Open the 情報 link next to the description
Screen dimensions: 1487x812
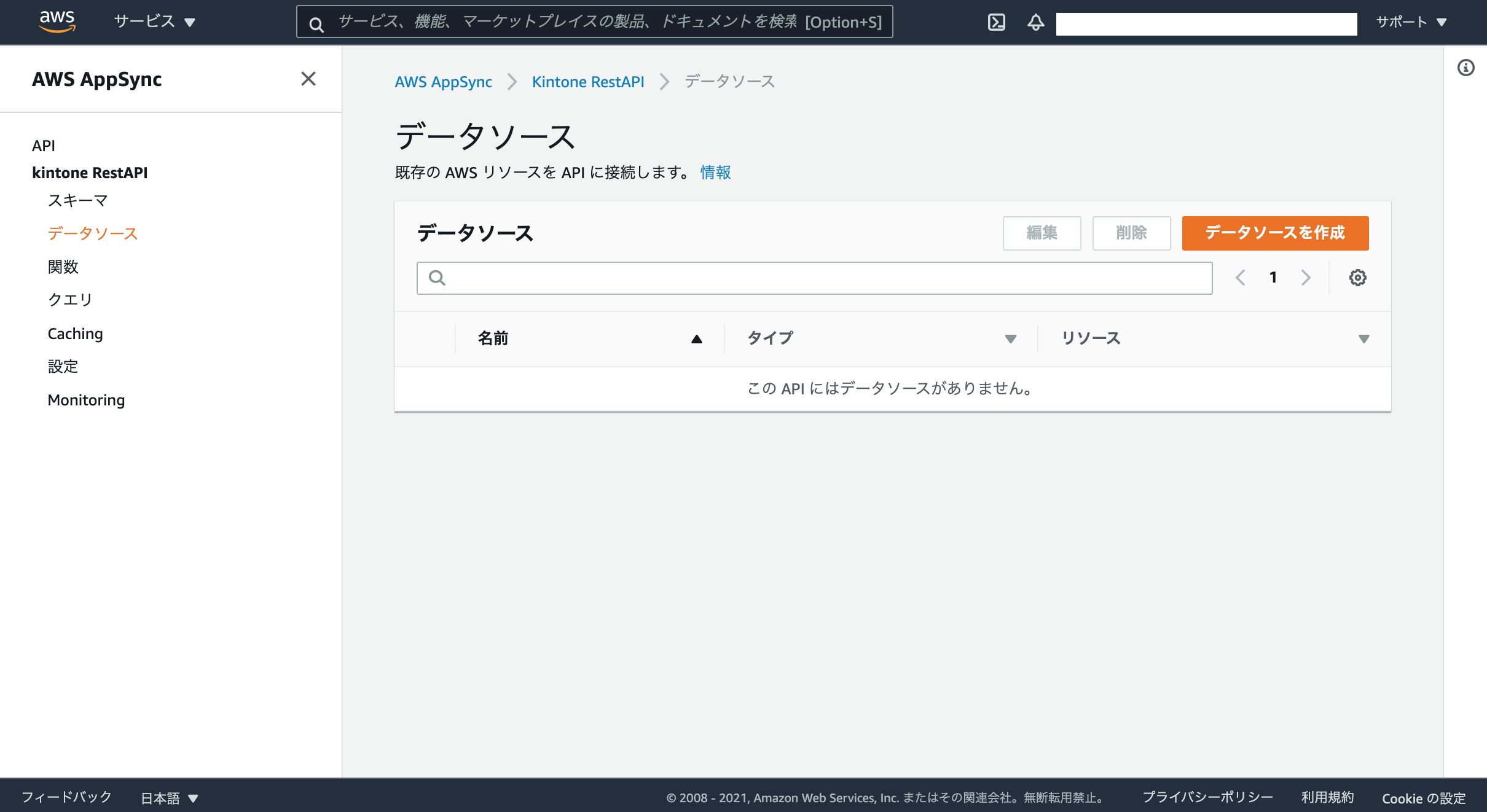pyautogui.click(x=715, y=173)
